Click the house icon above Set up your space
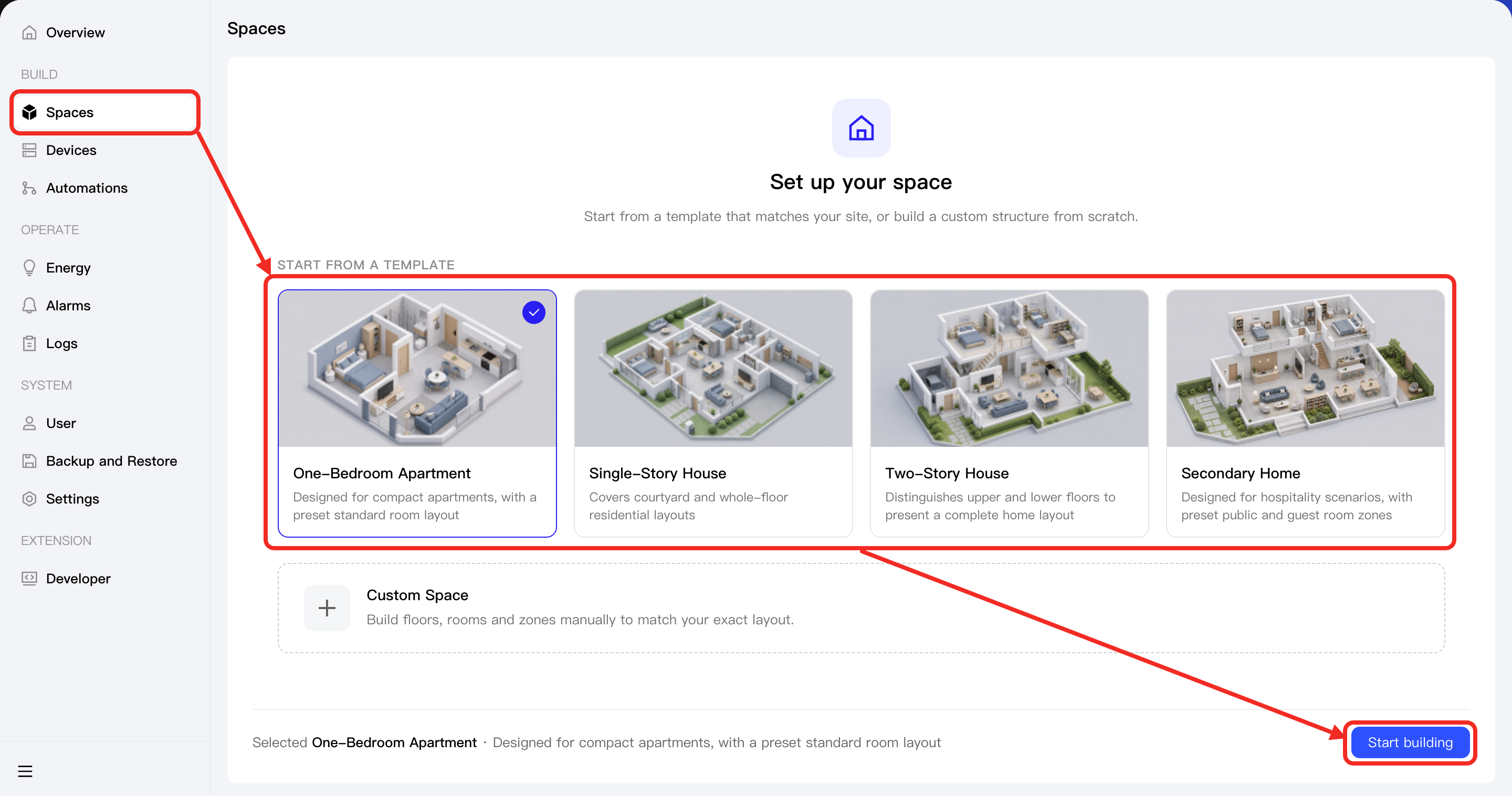Image resolution: width=1512 pixels, height=796 pixels. tap(861, 128)
